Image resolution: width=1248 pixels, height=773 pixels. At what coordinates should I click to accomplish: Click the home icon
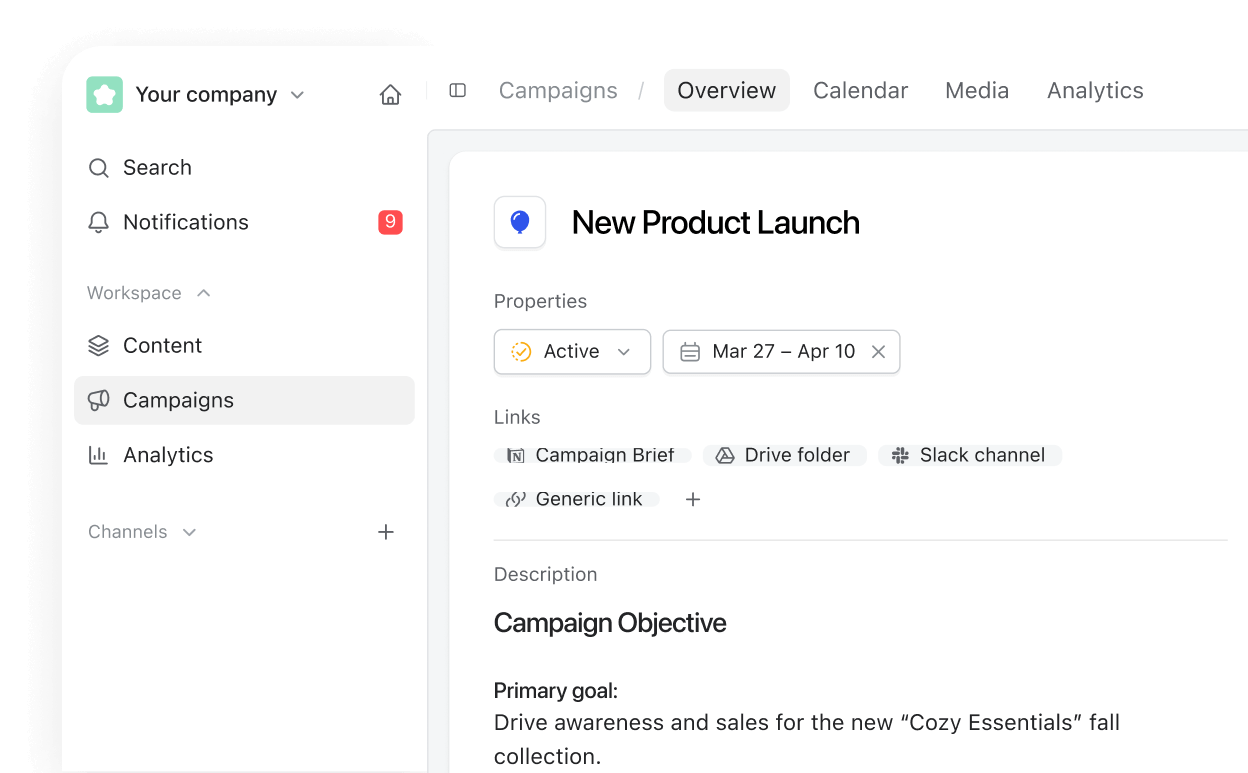tap(390, 95)
